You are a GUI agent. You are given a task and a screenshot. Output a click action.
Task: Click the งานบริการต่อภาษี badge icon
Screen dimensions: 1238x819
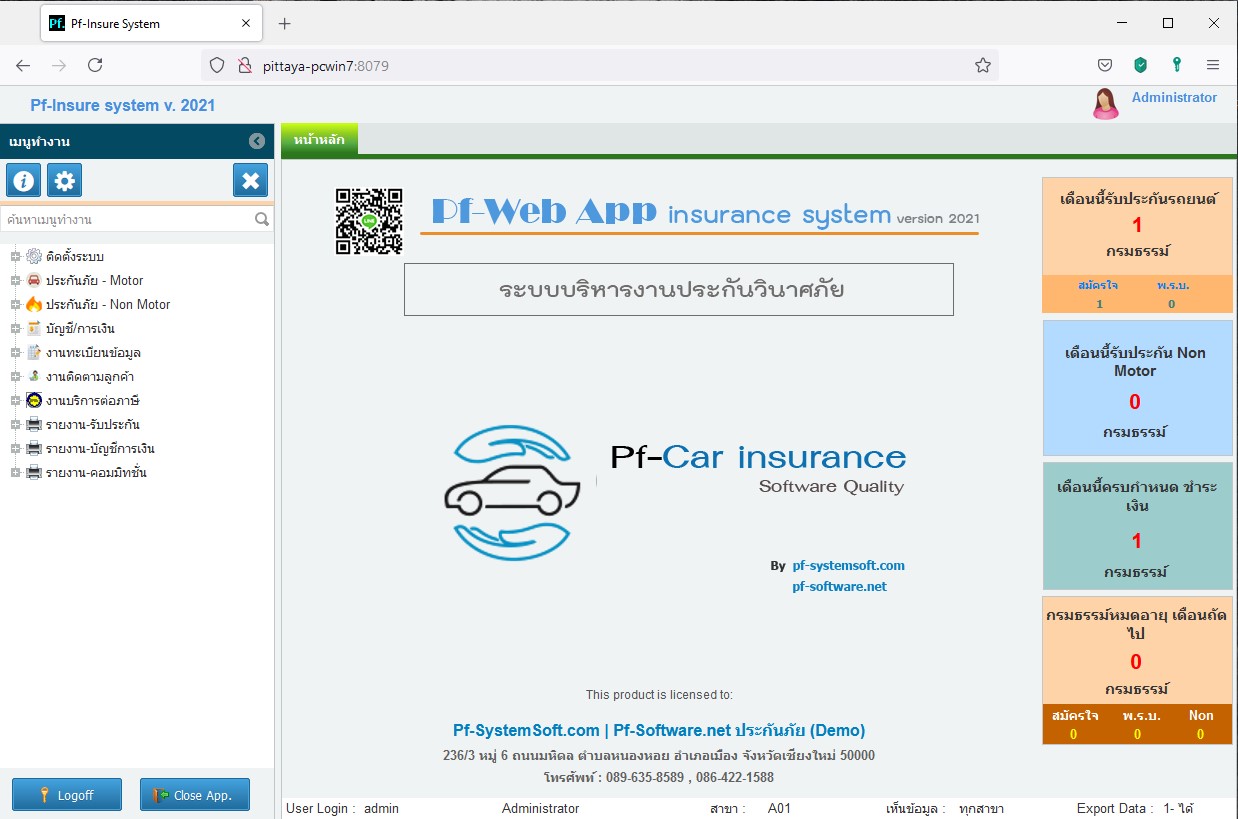pyautogui.click(x=34, y=401)
